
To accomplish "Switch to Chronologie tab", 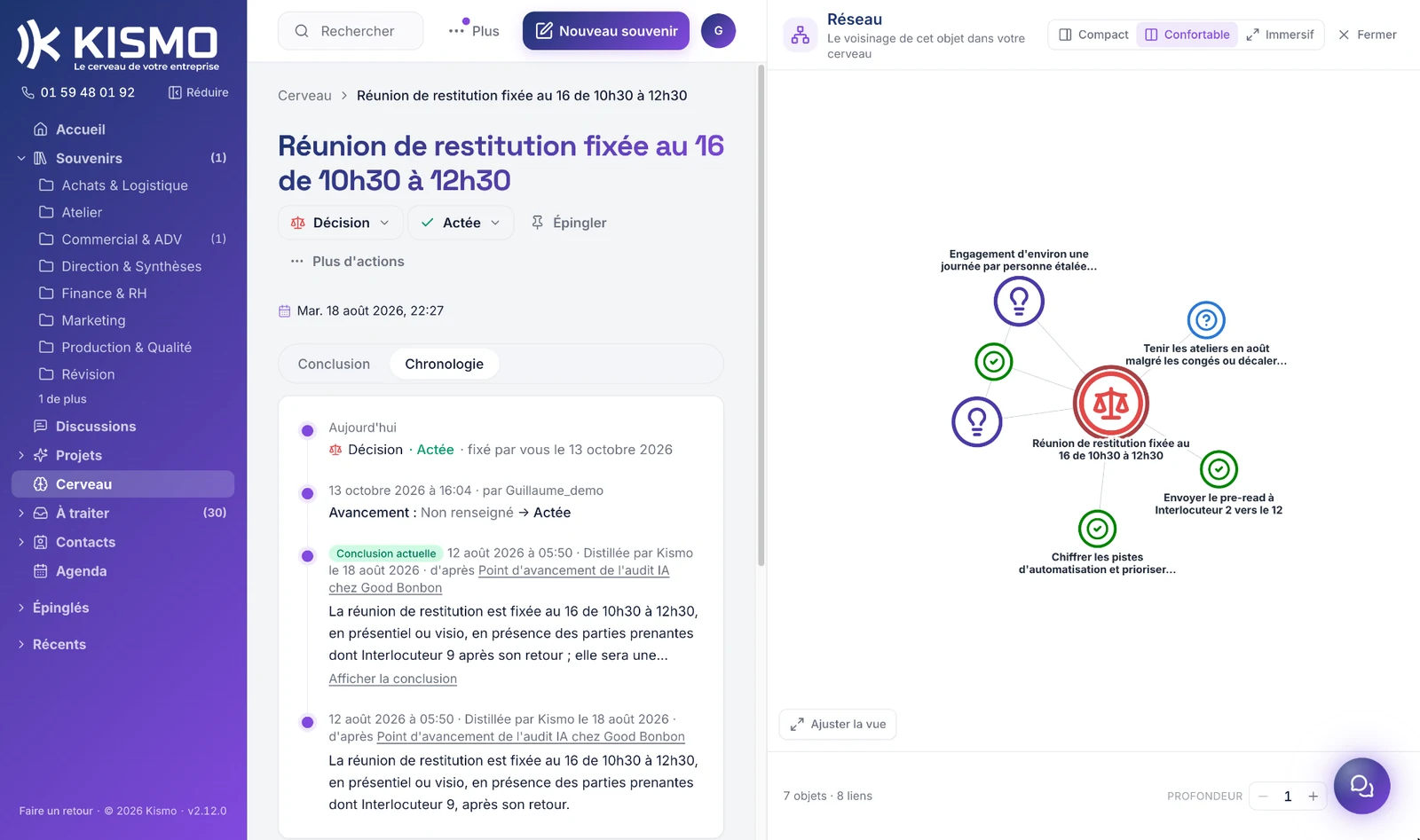I will tap(444, 364).
